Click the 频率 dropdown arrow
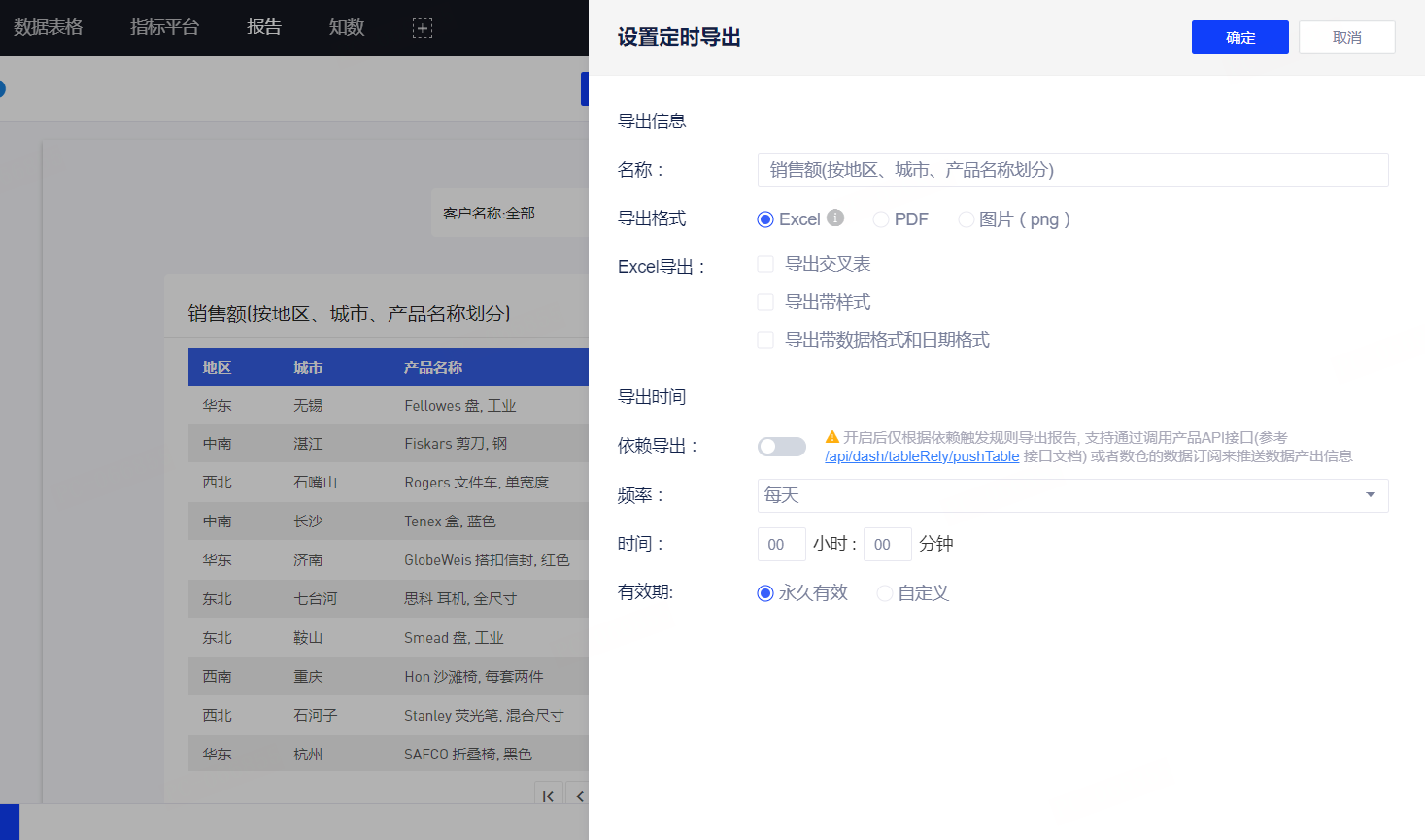The image size is (1425, 840). pyautogui.click(x=1371, y=495)
